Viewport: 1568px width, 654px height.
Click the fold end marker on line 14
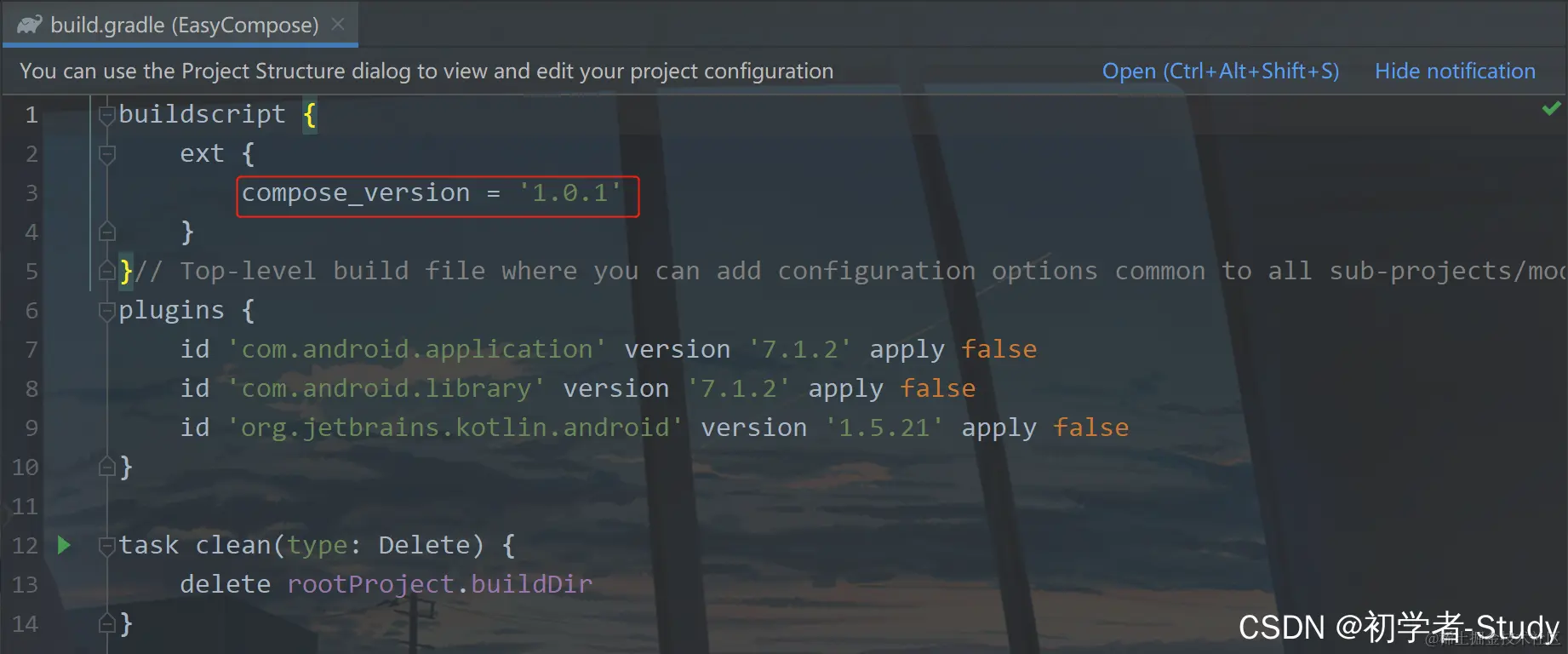point(106,623)
